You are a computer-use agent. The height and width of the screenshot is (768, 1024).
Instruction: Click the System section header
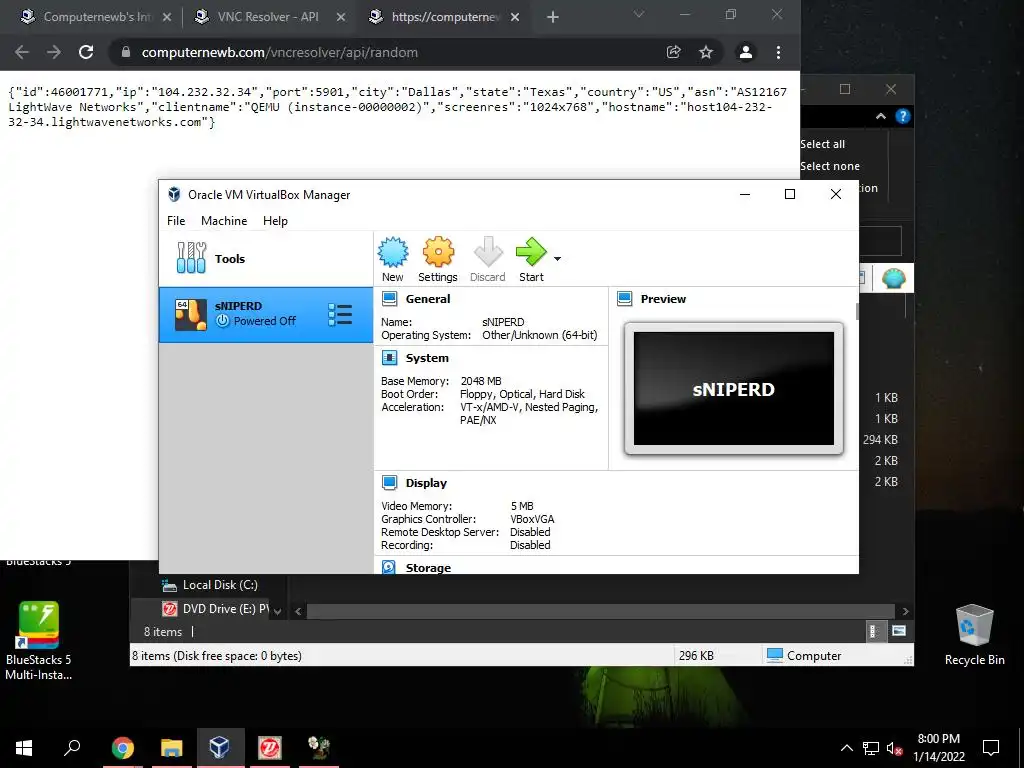[x=427, y=358]
